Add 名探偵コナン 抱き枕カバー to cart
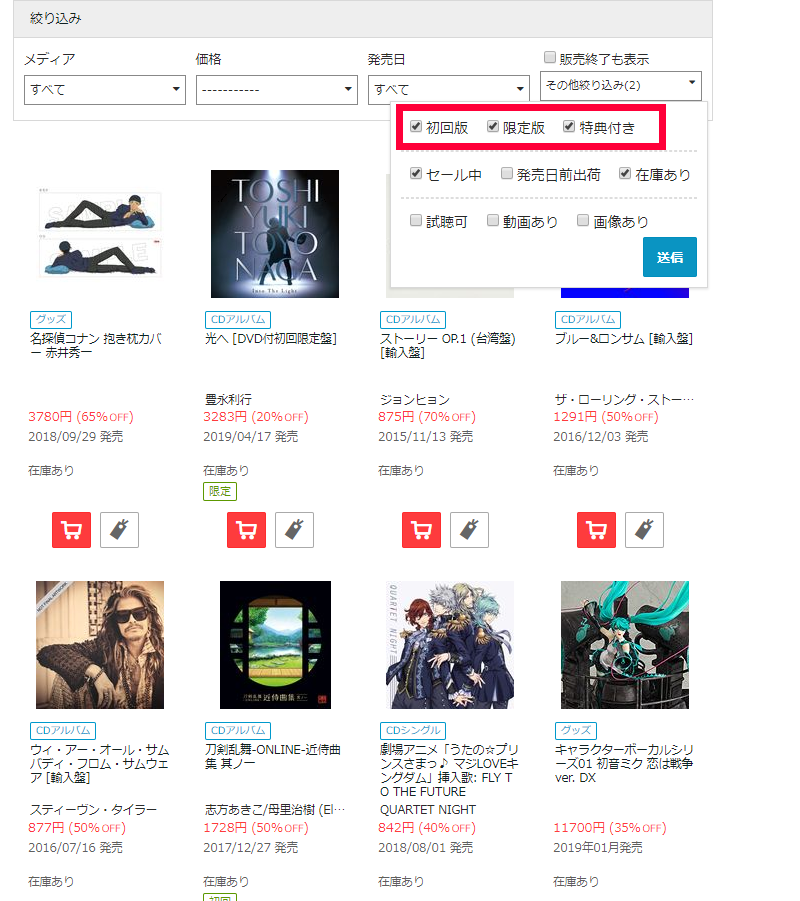 [71, 530]
